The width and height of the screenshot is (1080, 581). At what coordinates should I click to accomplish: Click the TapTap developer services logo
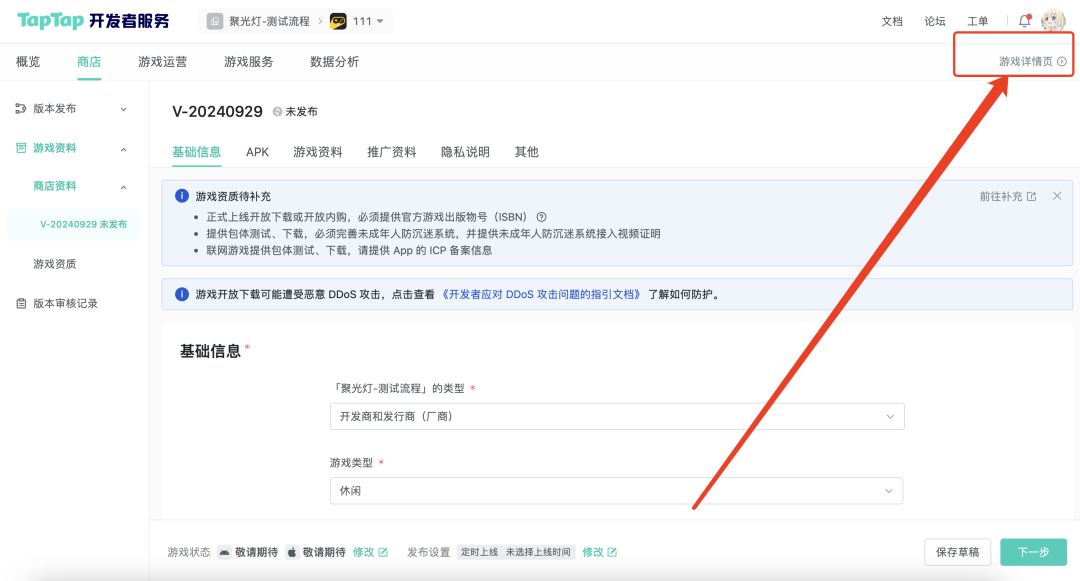[93, 21]
